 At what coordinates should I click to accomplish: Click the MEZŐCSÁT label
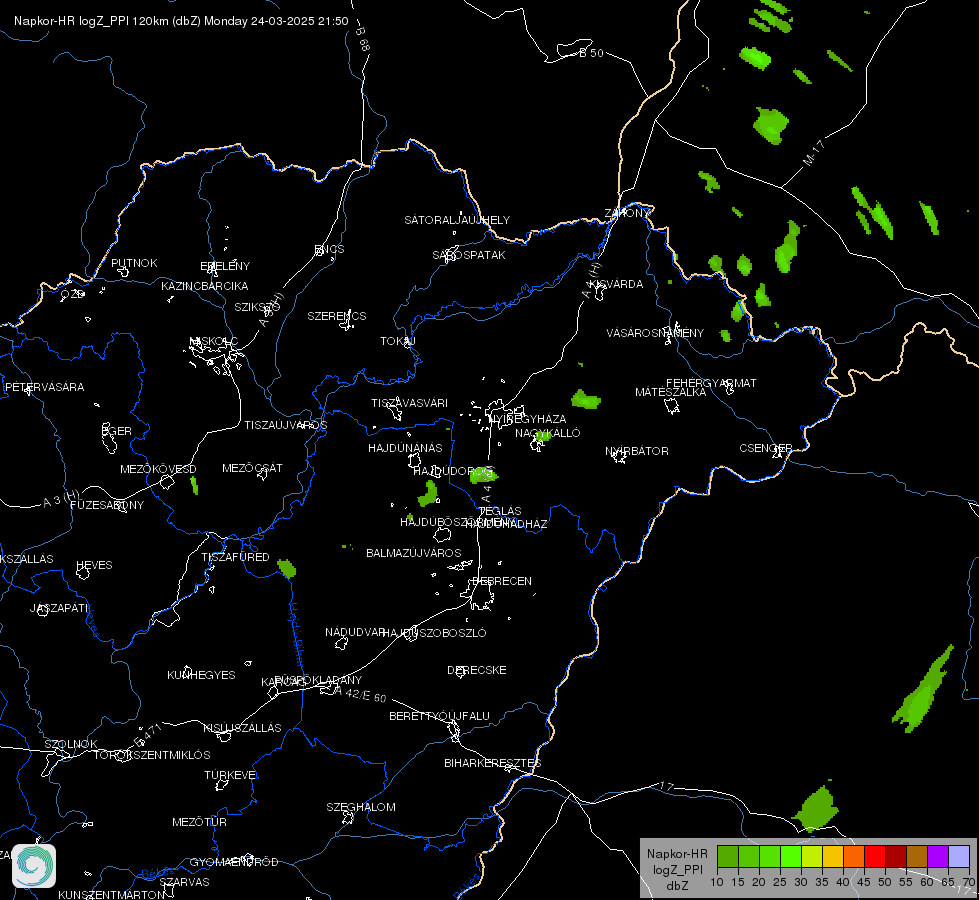click(252, 468)
